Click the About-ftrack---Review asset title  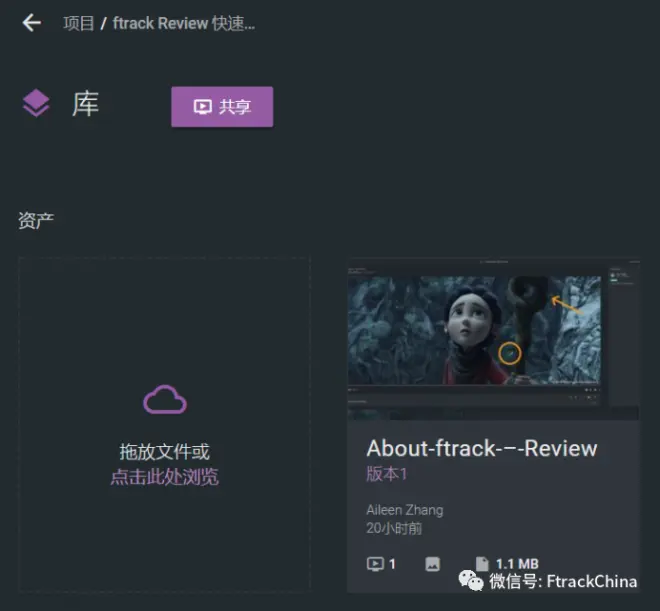482,448
